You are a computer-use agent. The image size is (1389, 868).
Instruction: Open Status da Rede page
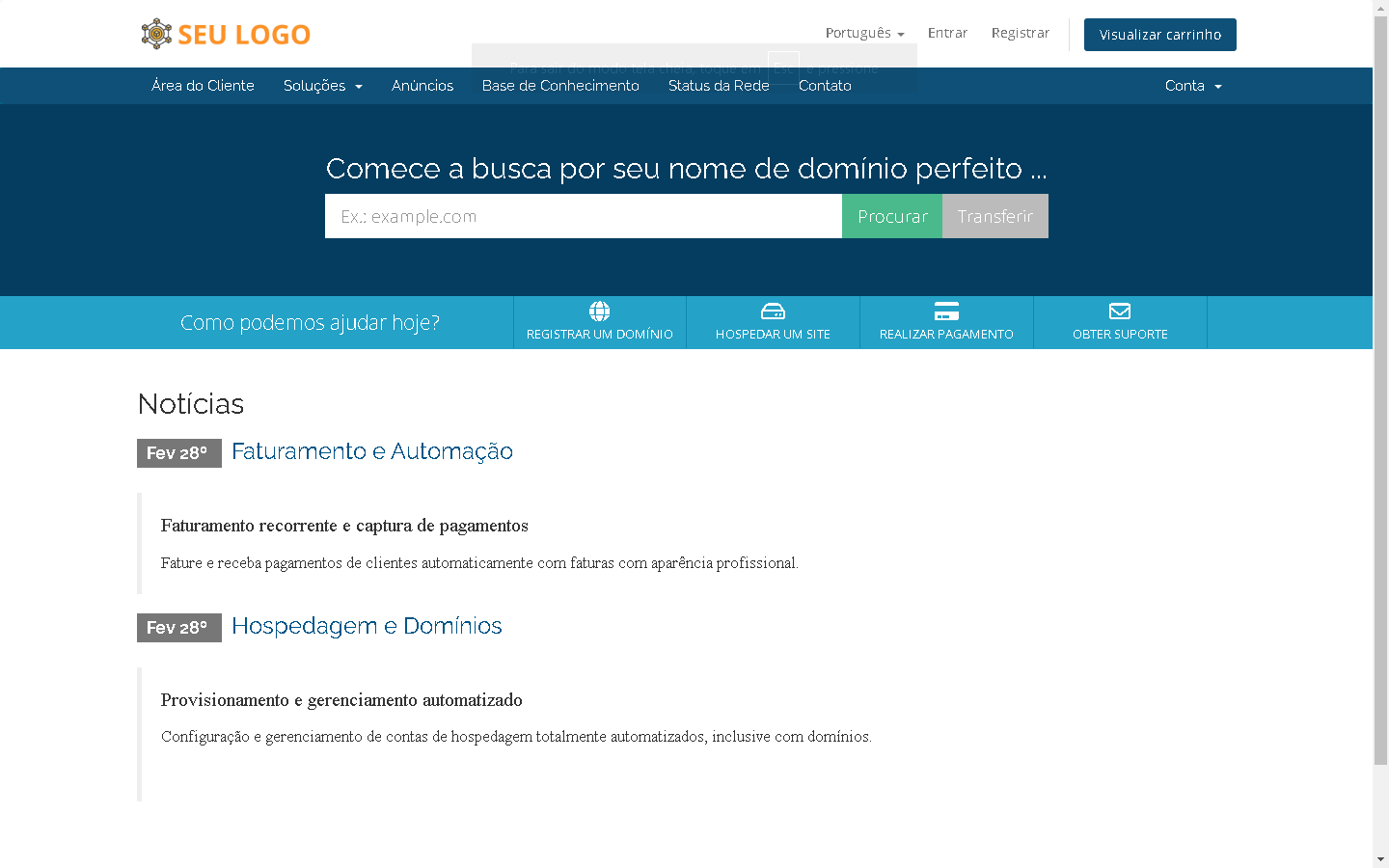pyautogui.click(x=719, y=86)
